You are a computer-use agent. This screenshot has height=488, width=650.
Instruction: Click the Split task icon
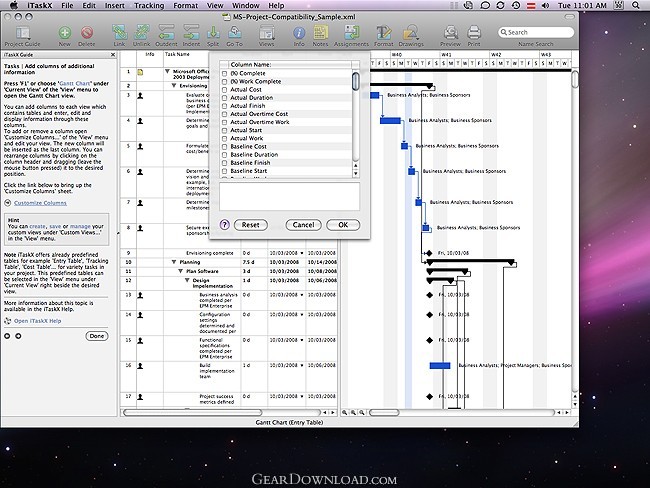[x=213, y=32]
